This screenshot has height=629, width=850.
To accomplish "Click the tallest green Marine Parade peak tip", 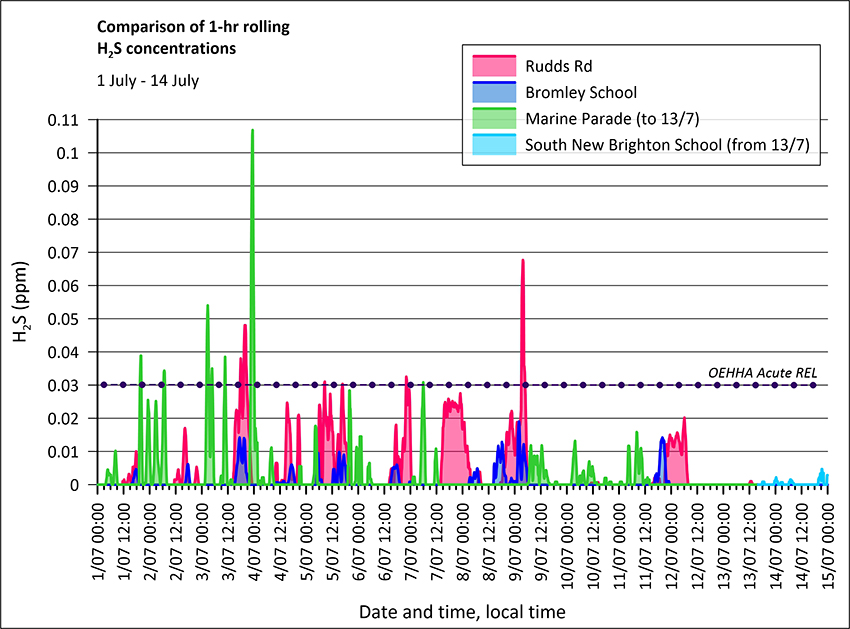I will click(x=252, y=130).
